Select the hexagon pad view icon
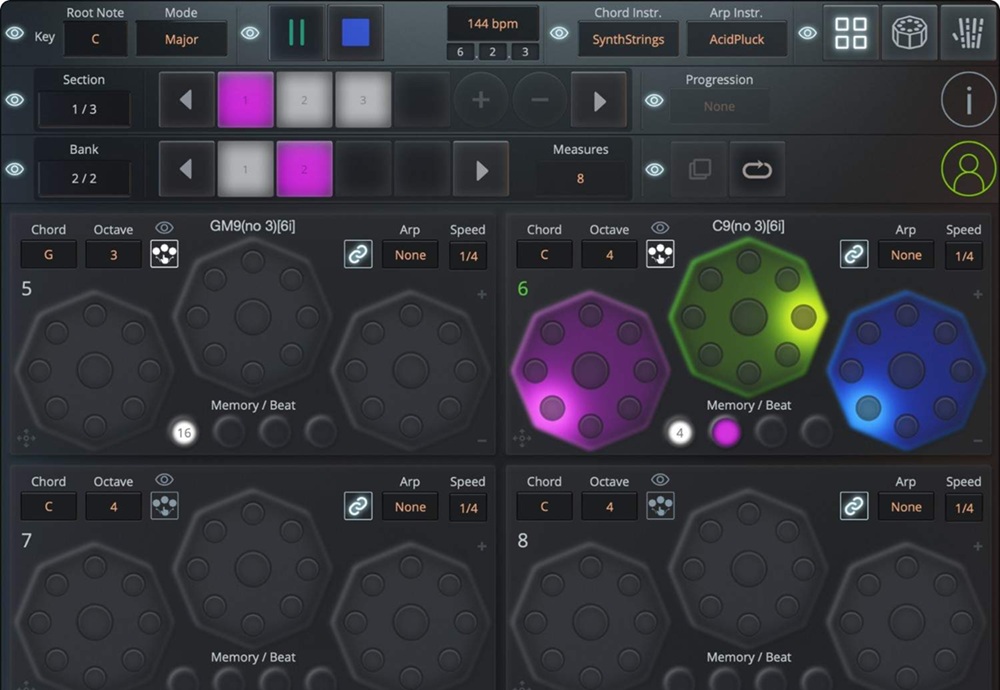 click(x=910, y=32)
